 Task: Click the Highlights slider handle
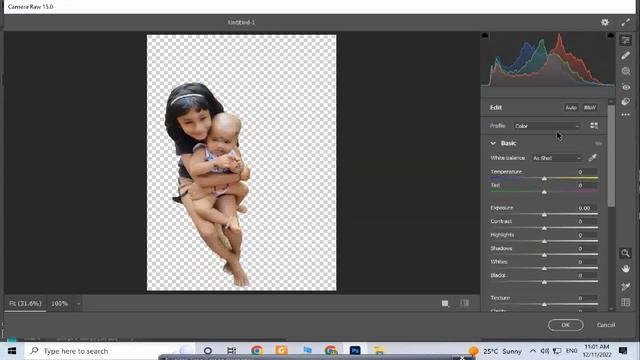click(x=544, y=242)
